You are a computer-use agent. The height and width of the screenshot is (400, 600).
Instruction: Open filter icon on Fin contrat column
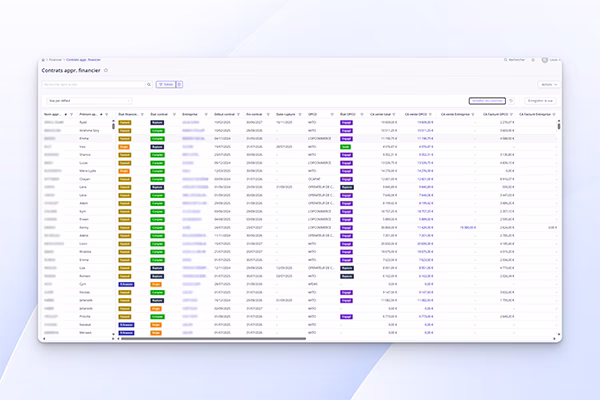pyautogui.click(x=268, y=114)
